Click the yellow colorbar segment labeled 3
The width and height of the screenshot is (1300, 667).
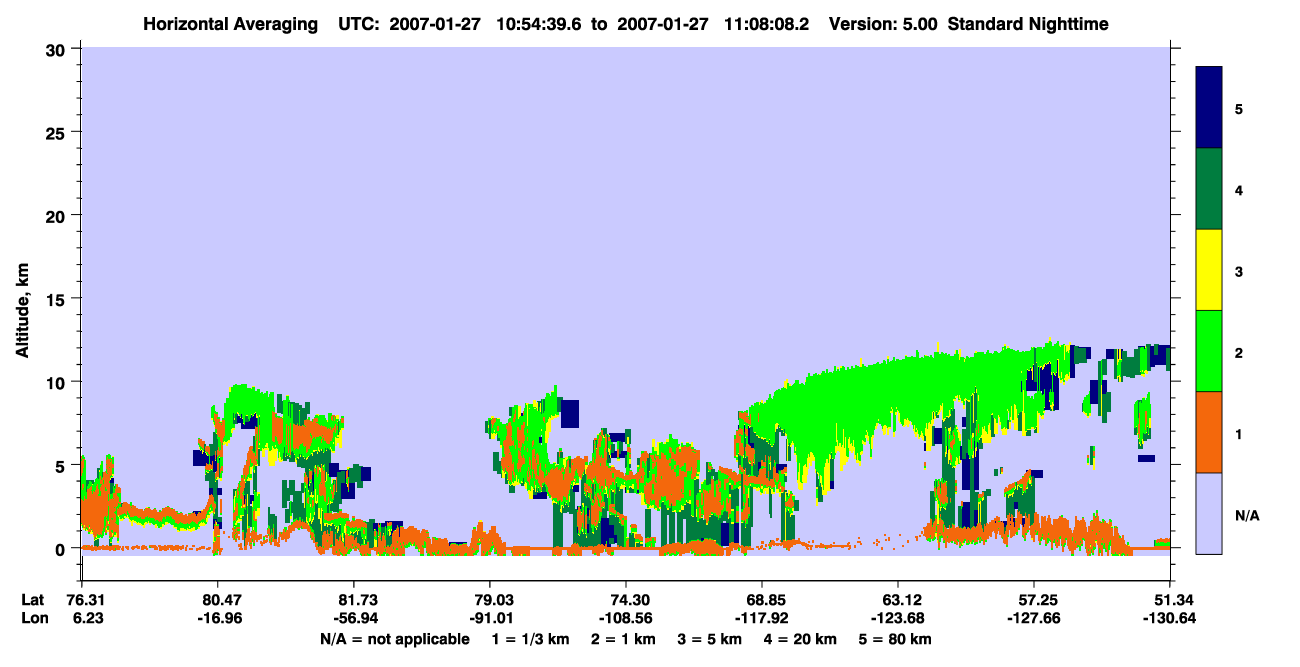click(1209, 270)
